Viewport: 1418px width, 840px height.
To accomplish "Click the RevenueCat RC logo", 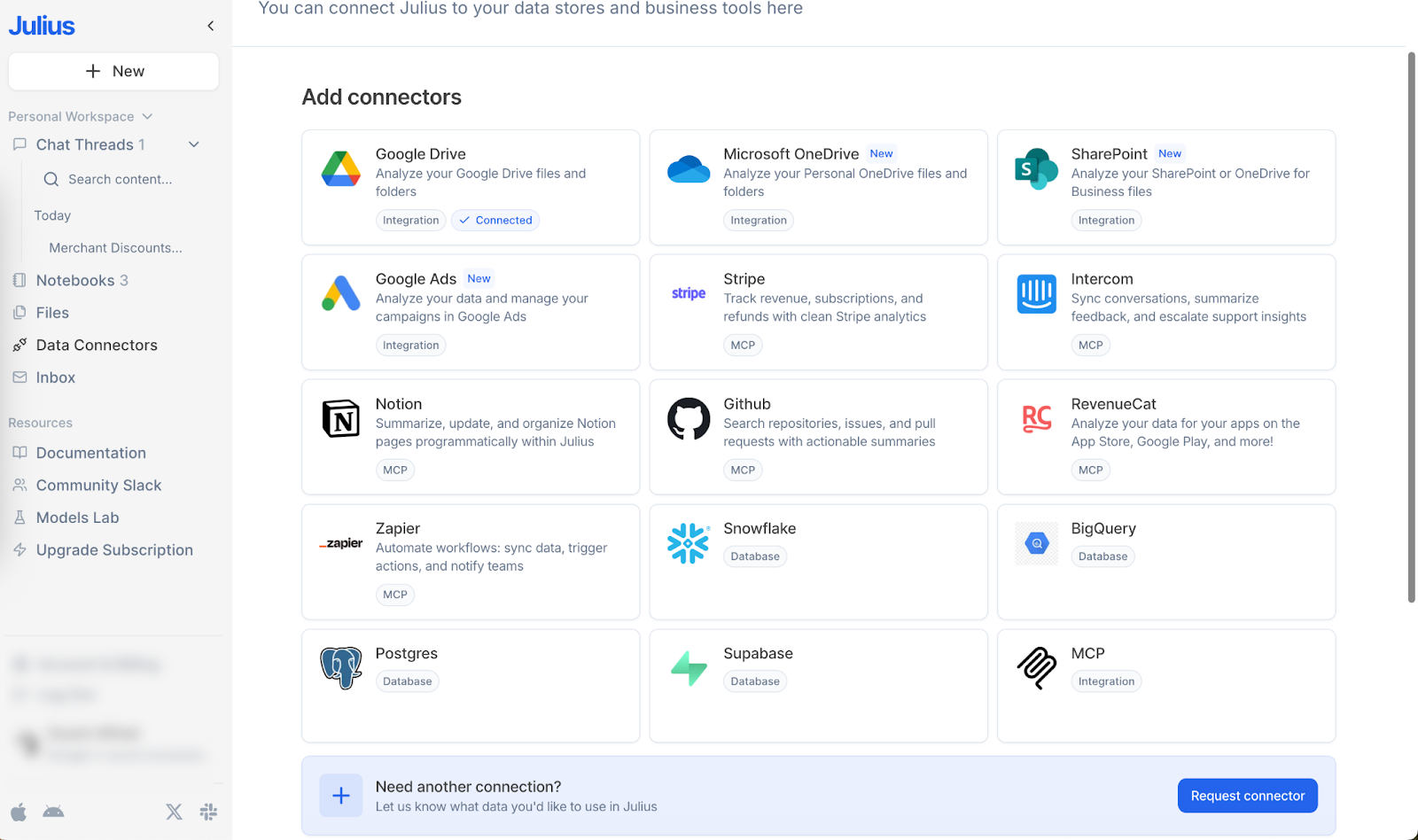I will click(x=1036, y=418).
